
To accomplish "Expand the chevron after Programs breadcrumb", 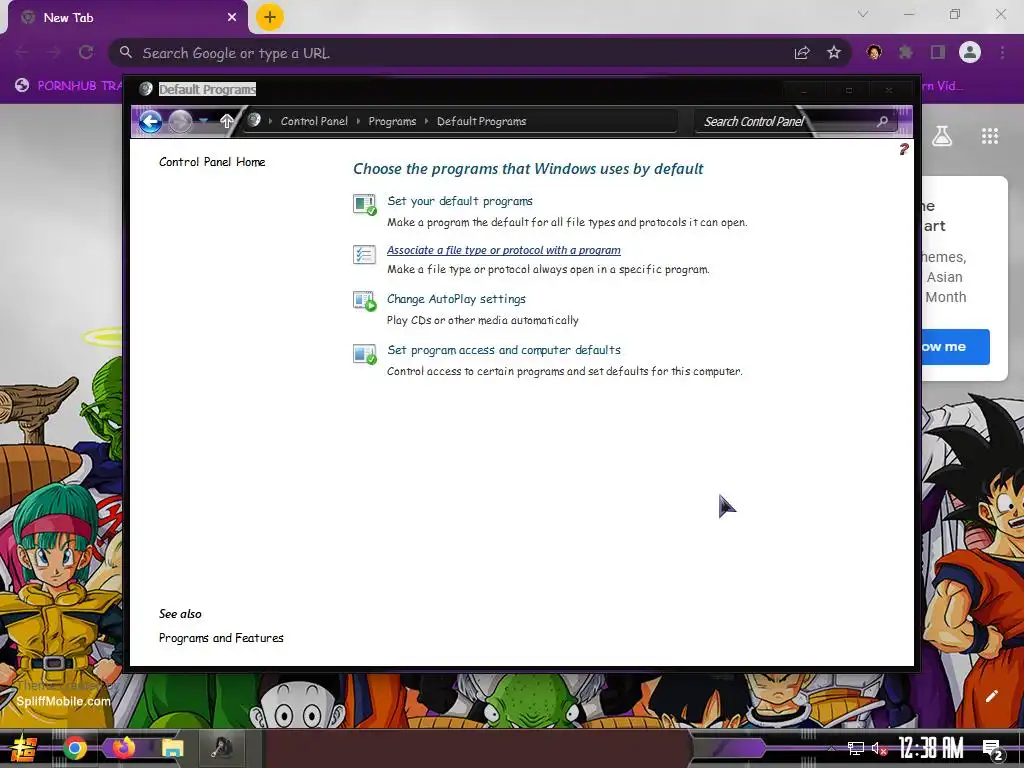I will coord(426,121).
